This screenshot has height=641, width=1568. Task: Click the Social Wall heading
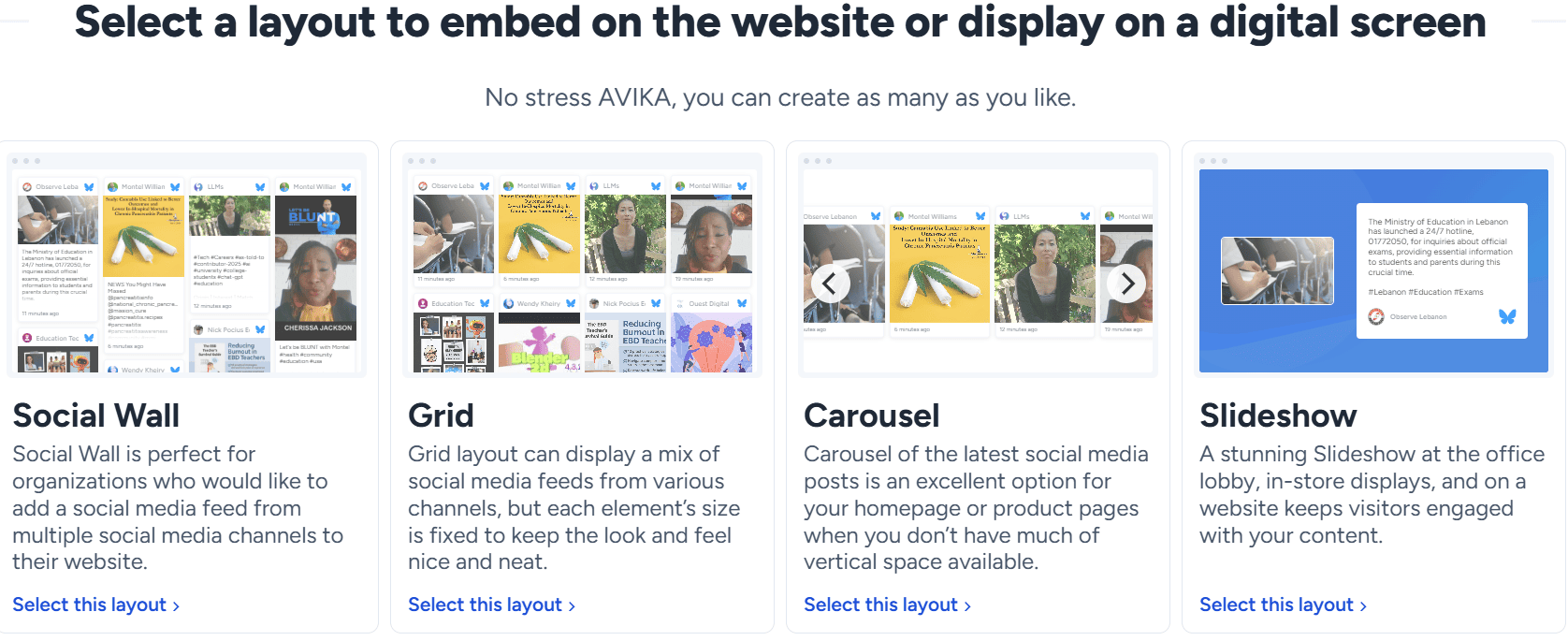pyautogui.click(x=96, y=415)
